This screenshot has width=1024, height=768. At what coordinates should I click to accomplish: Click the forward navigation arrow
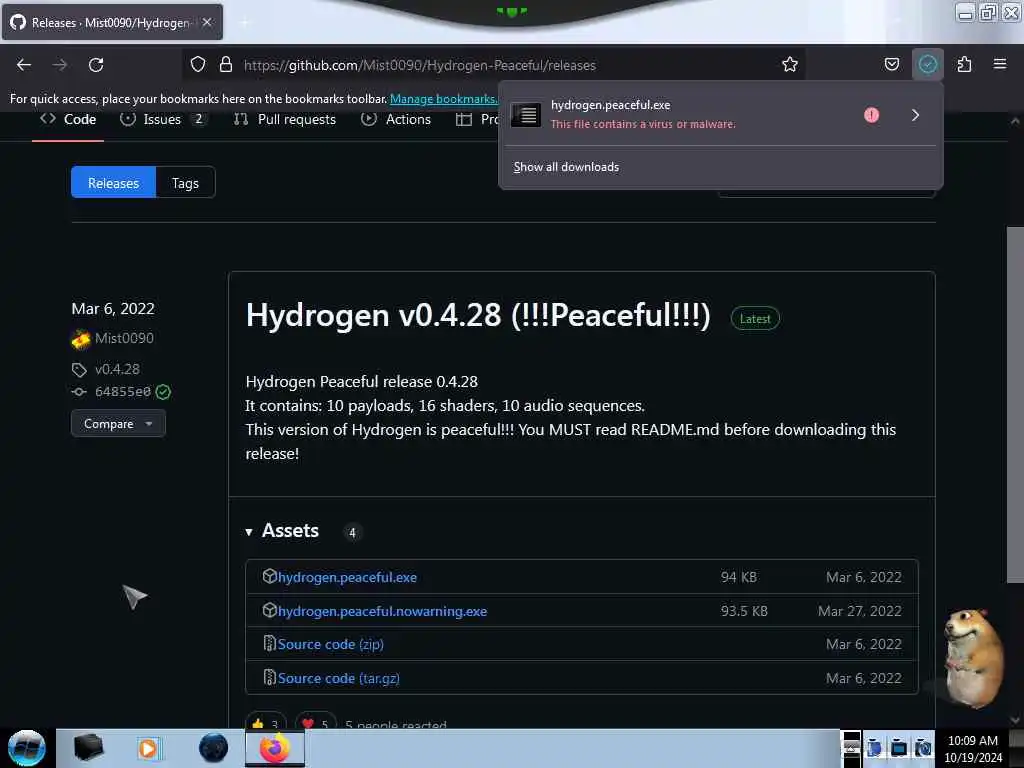pyautogui.click(x=59, y=65)
